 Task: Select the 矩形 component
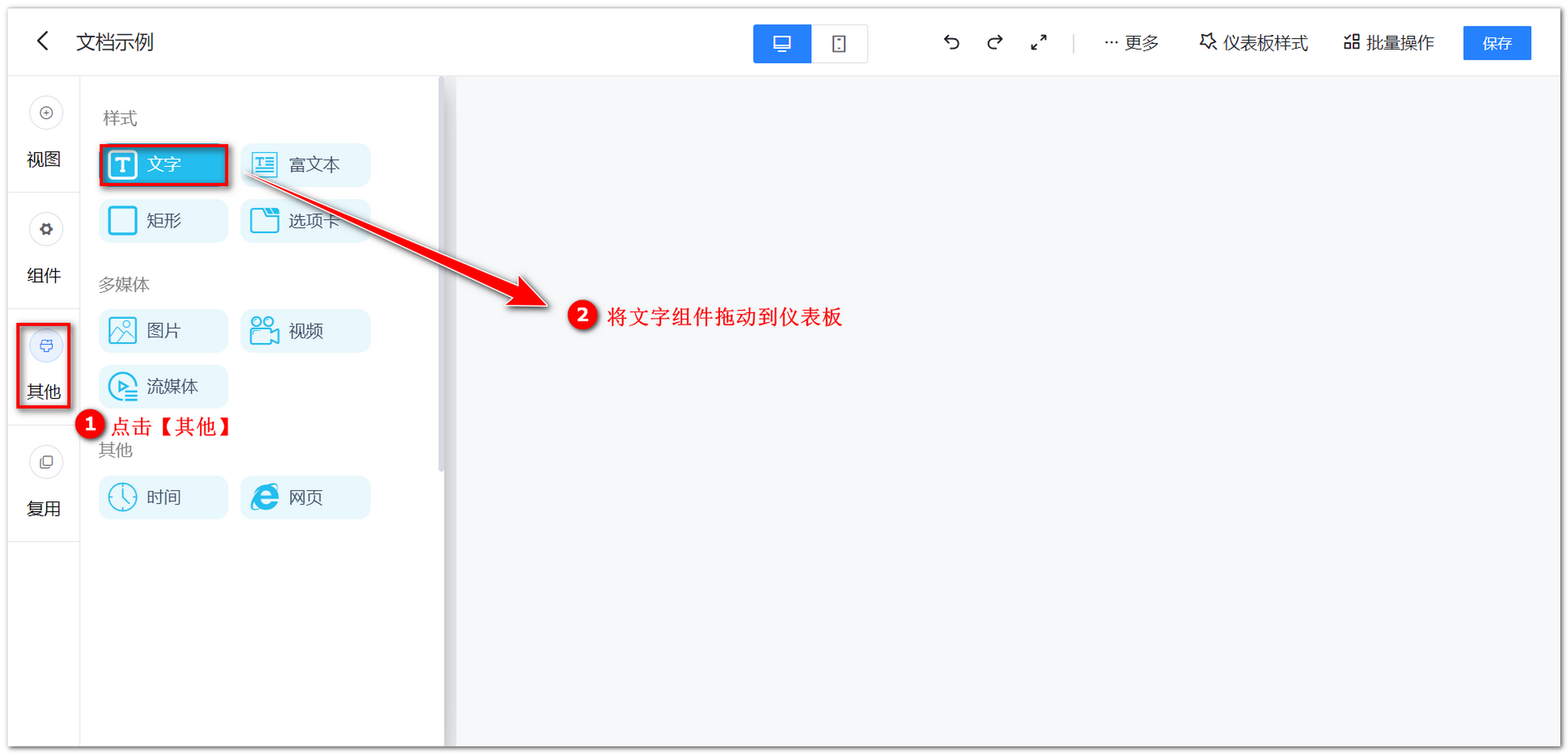pyautogui.click(x=164, y=221)
